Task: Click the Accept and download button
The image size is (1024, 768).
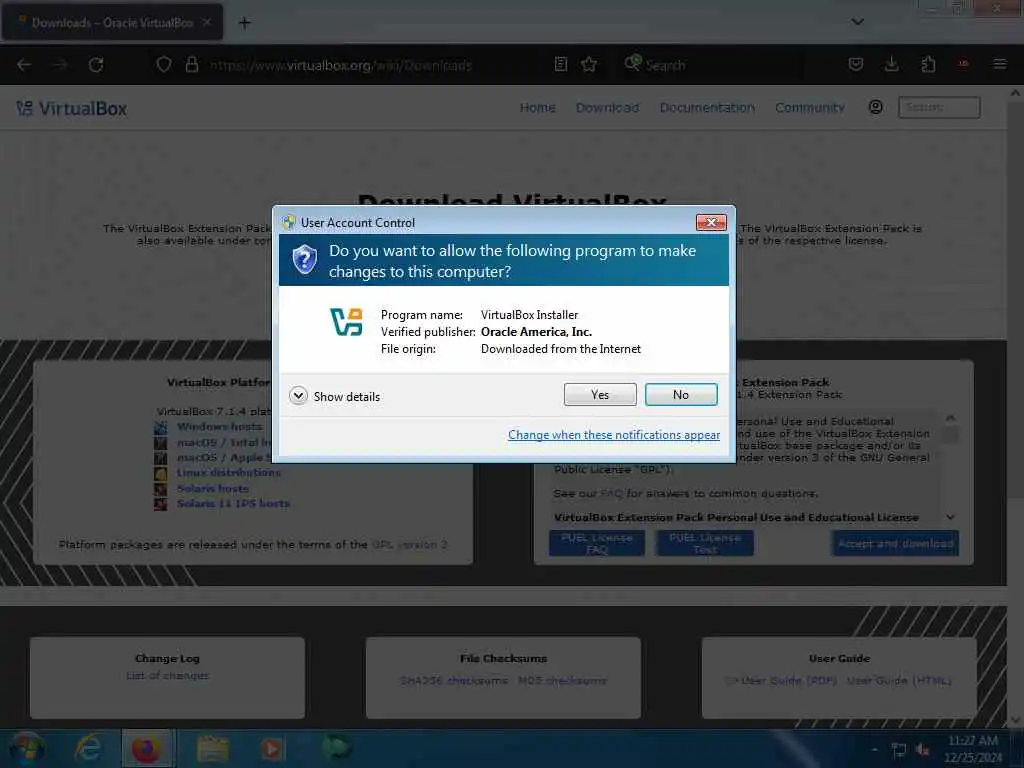Action: (x=895, y=543)
